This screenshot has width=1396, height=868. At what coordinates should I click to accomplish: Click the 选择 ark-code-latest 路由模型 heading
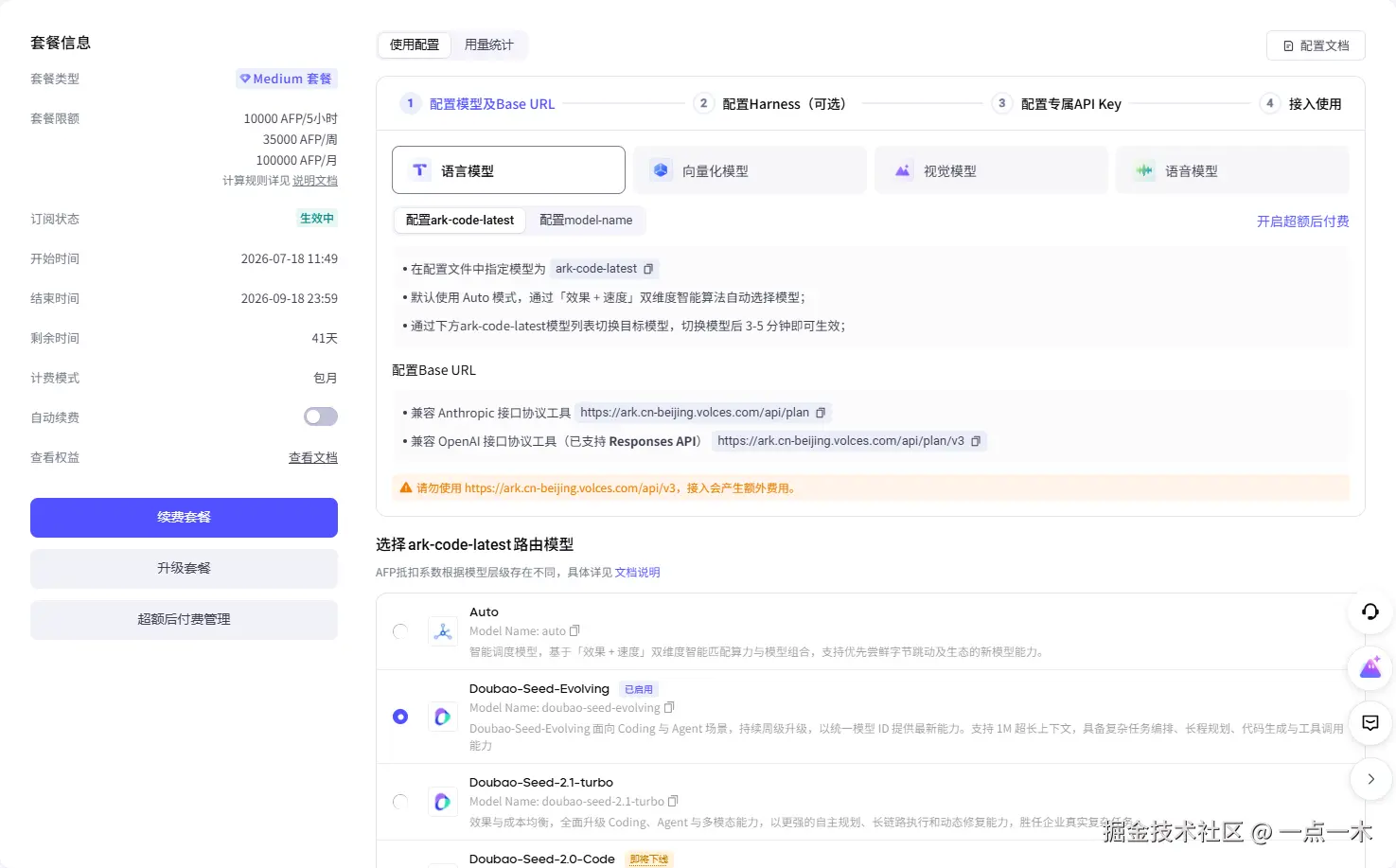[x=475, y=544]
